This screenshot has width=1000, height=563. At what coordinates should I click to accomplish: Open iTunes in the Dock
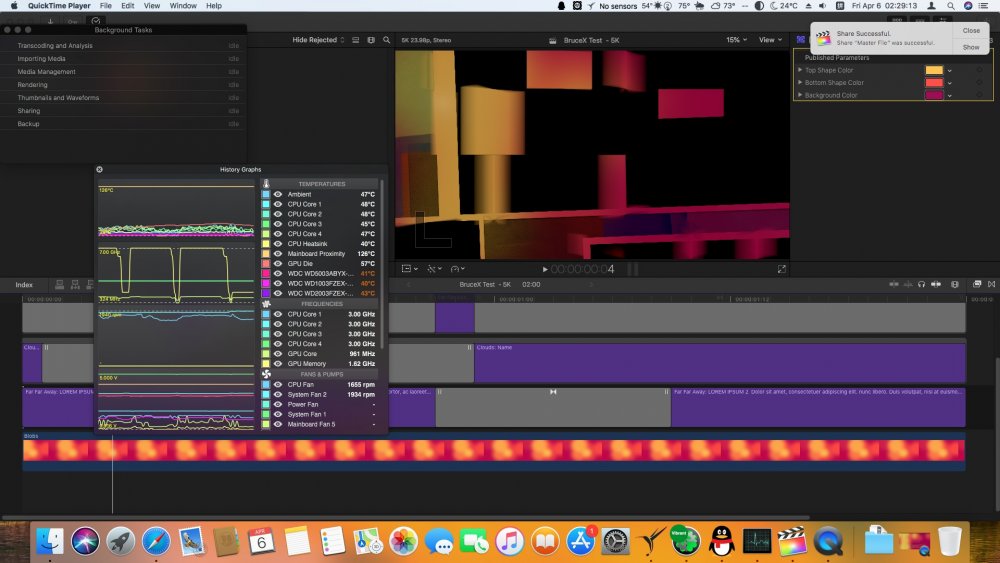(x=509, y=541)
